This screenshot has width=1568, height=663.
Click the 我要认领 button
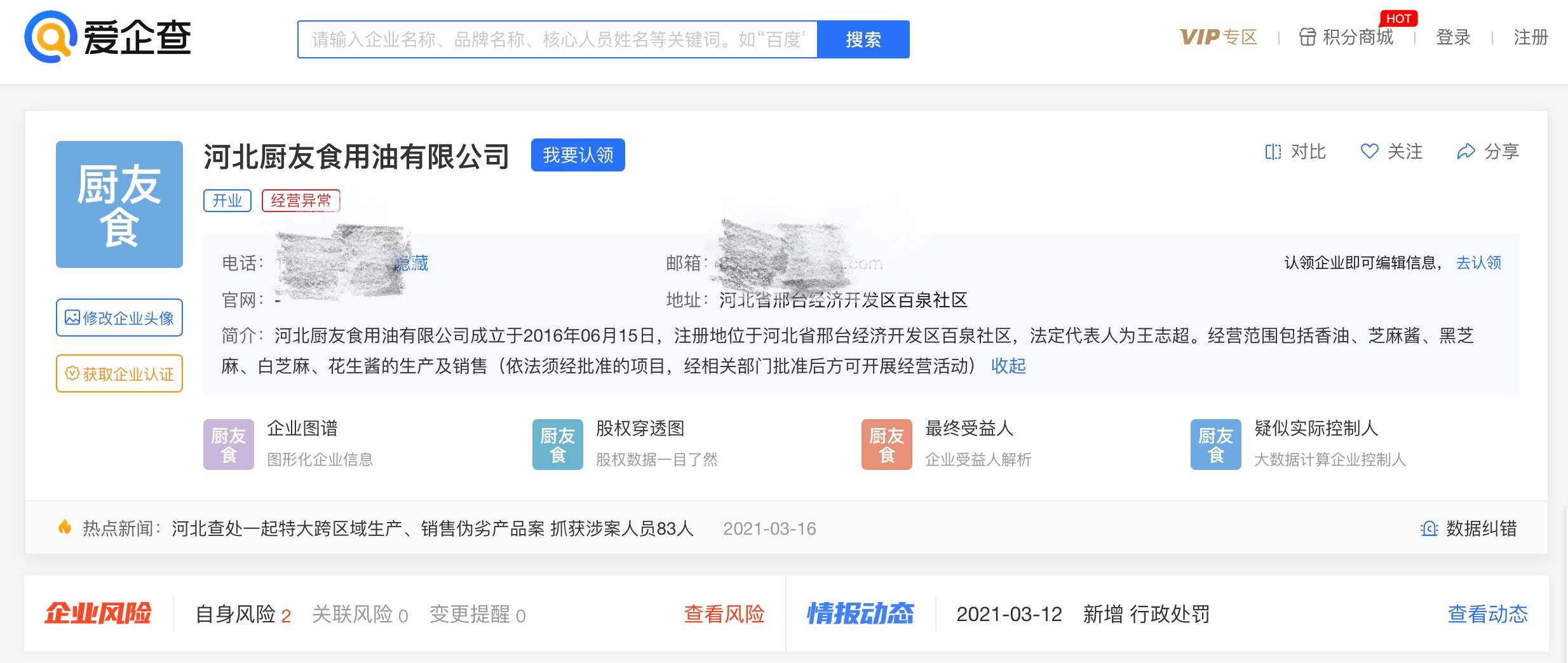pos(578,155)
